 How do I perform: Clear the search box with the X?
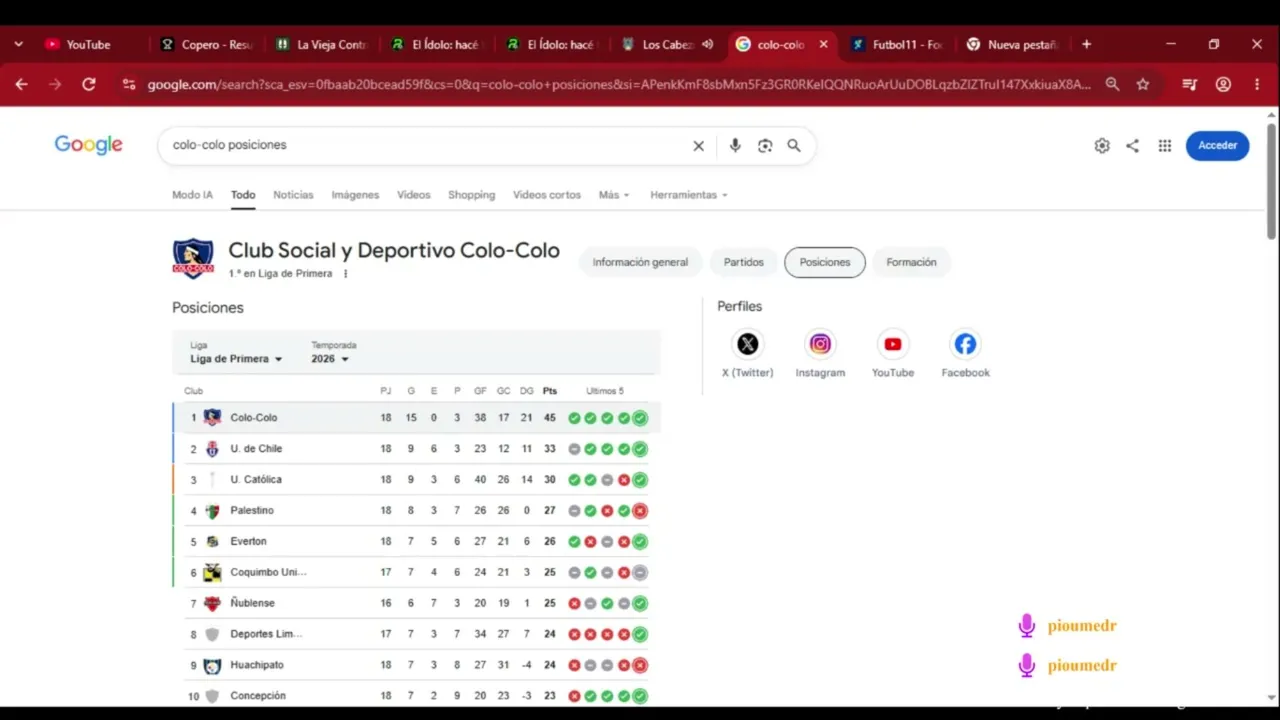699,146
